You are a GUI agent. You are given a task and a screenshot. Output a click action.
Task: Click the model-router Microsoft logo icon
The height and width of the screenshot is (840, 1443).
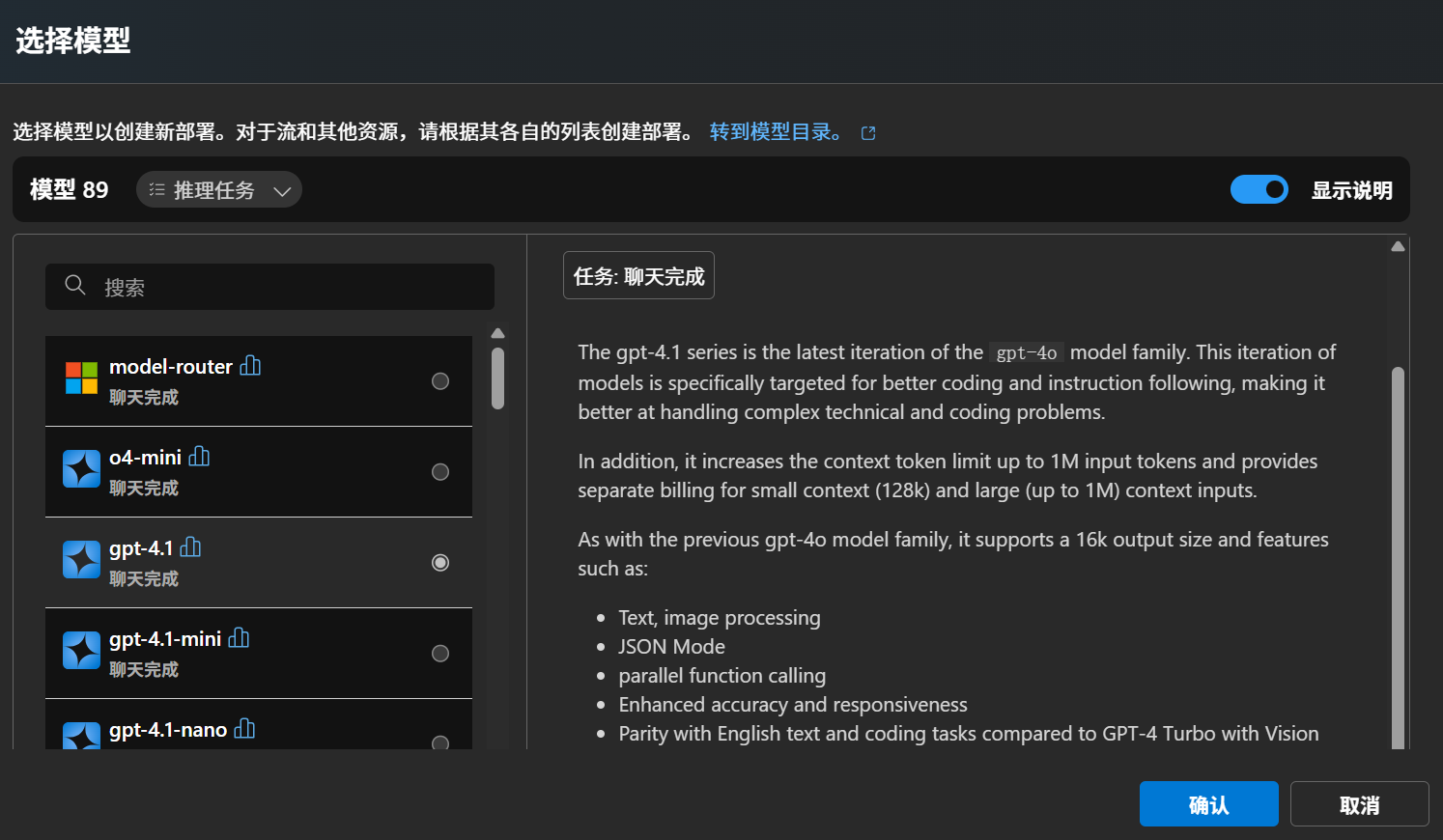tap(81, 378)
